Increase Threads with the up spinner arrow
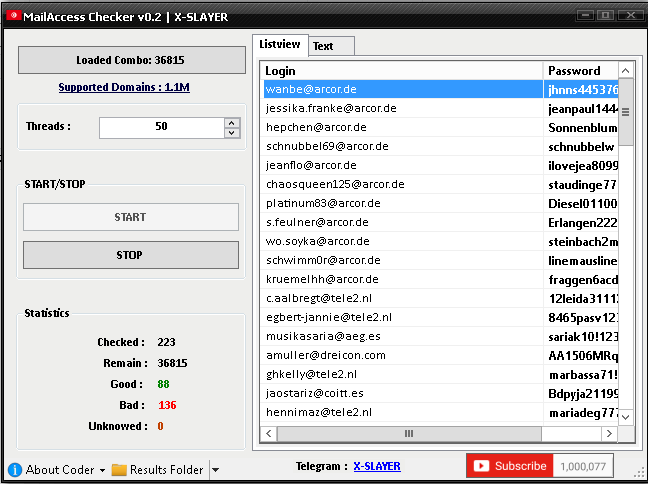This screenshot has width=648, height=484. [232, 123]
